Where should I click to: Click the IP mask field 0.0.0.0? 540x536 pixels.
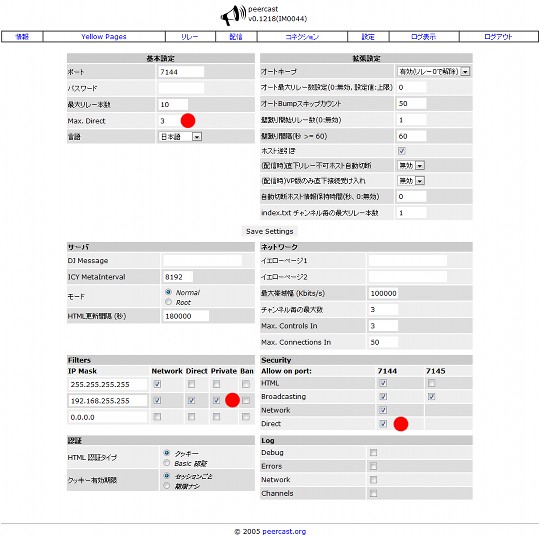108,417
